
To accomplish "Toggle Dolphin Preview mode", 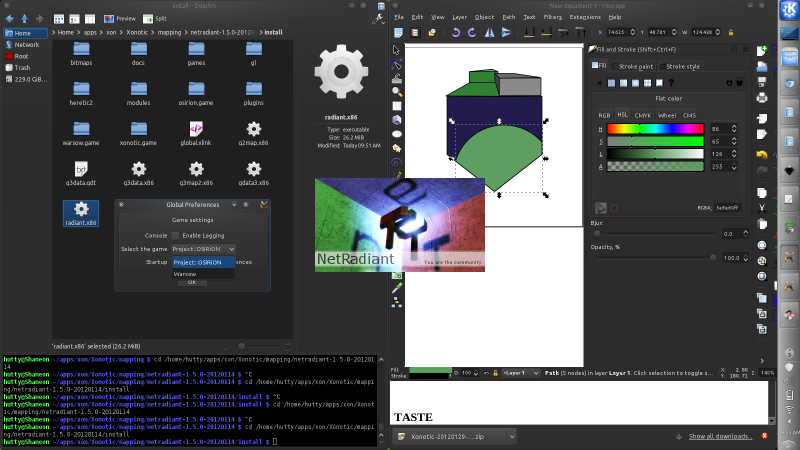I will 120,19.
